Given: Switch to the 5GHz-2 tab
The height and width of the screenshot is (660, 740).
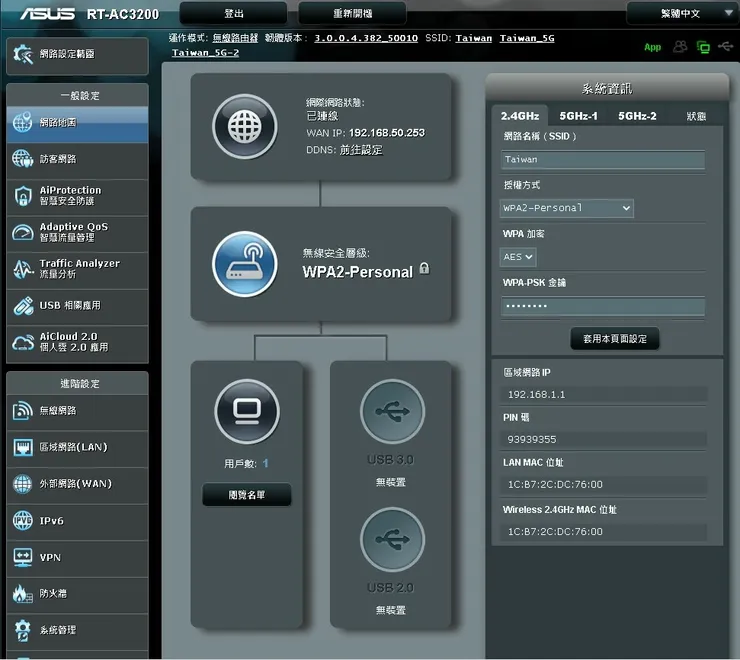Looking at the screenshot, I should click(x=637, y=116).
